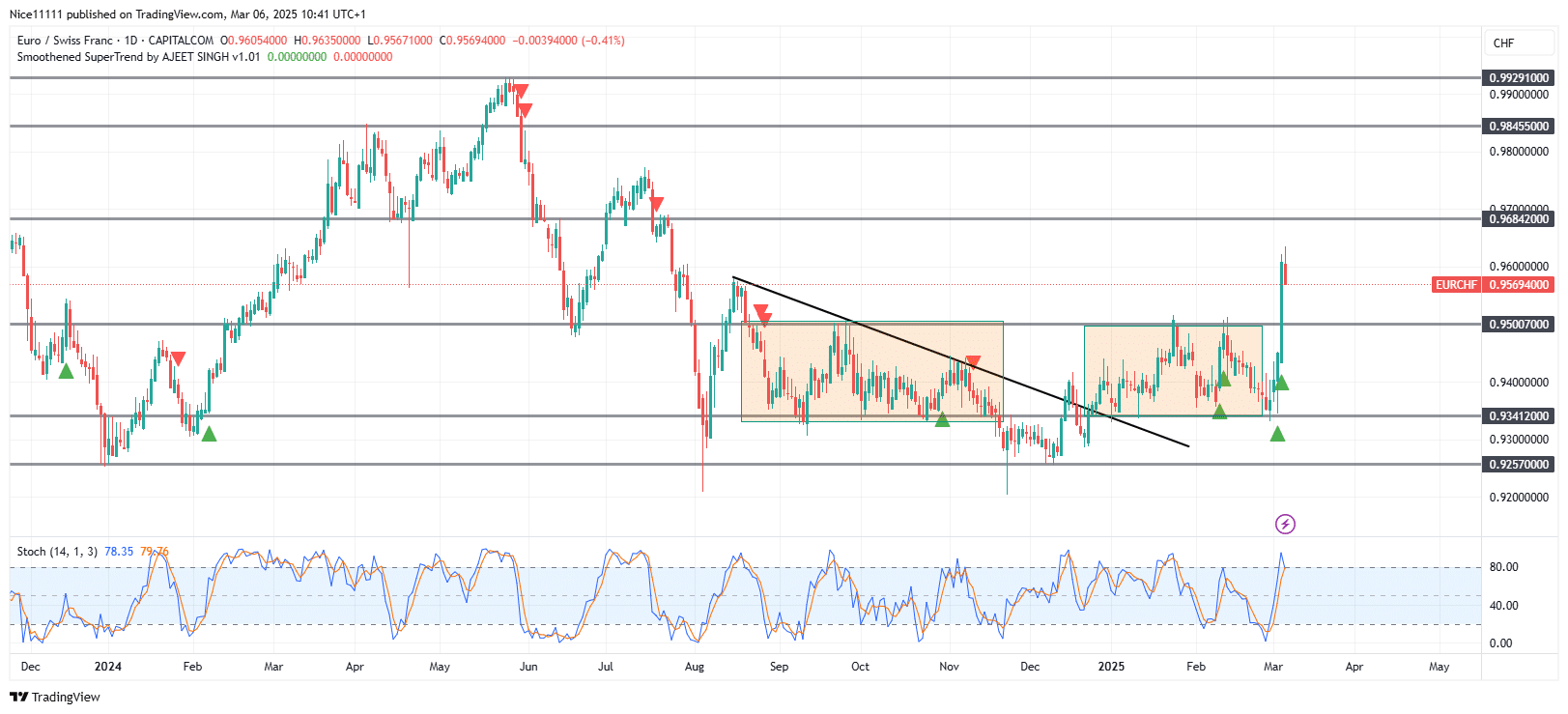Select the 0.98455000 level label

coord(1519,127)
